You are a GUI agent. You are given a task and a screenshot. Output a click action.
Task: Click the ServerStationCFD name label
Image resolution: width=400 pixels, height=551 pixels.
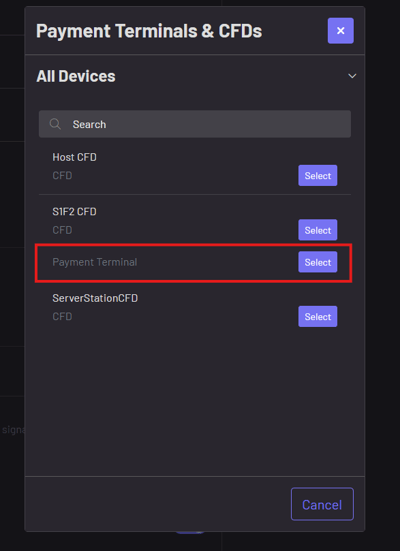click(x=95, y=298)
